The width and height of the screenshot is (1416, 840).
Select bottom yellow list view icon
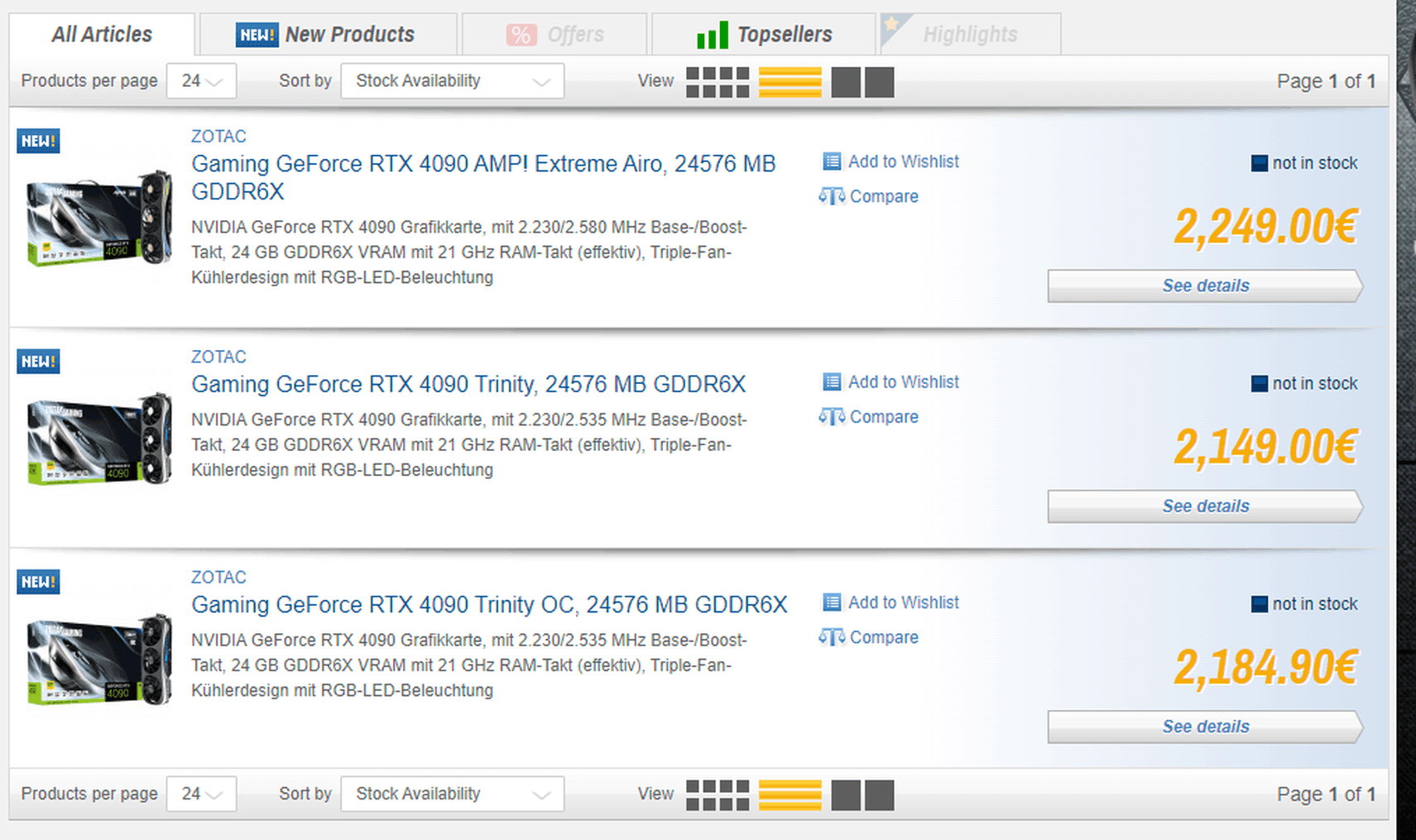coord(790,795)
